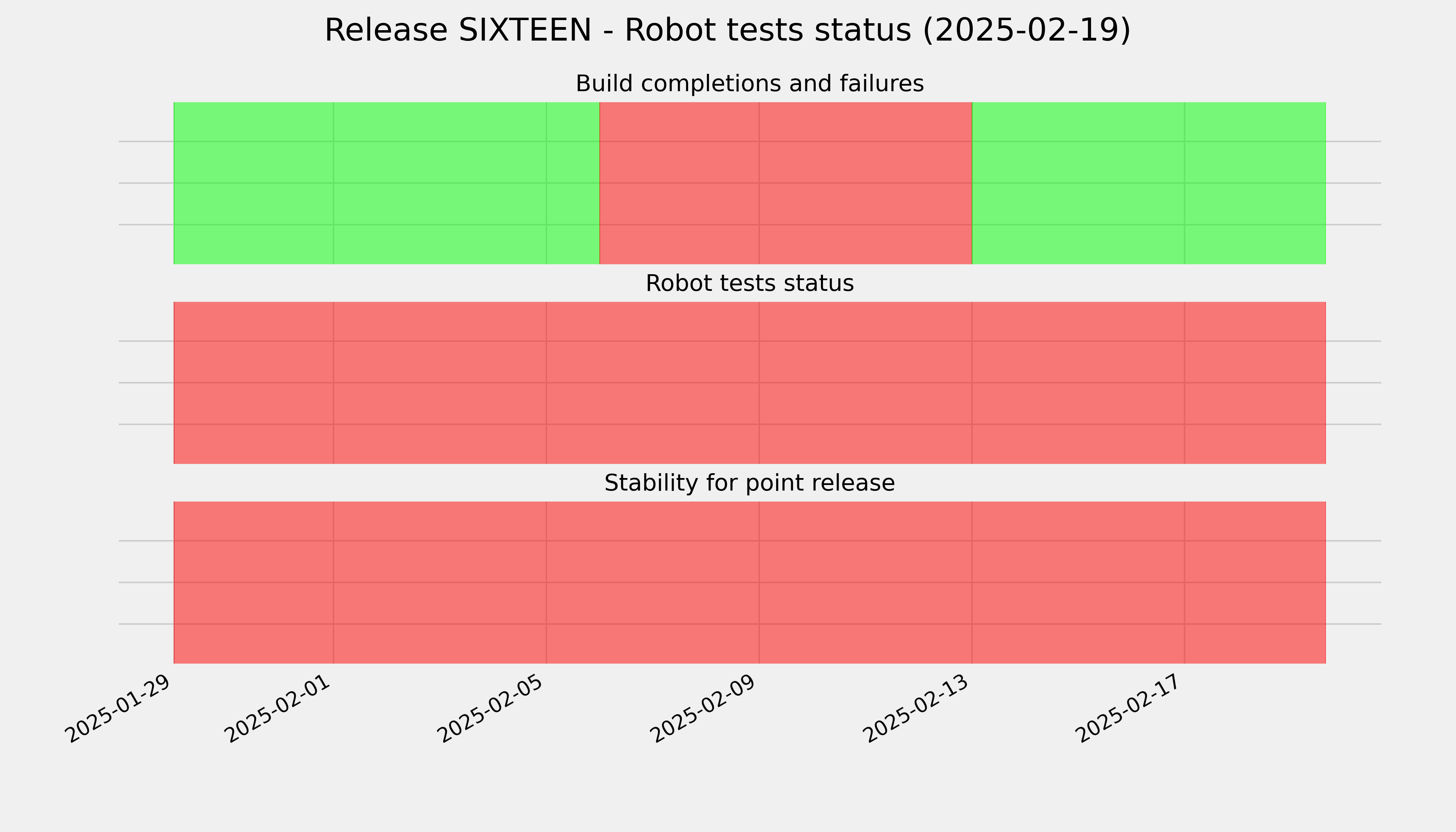
Task: Click the red Robot tests status bar
Action: 750,383
